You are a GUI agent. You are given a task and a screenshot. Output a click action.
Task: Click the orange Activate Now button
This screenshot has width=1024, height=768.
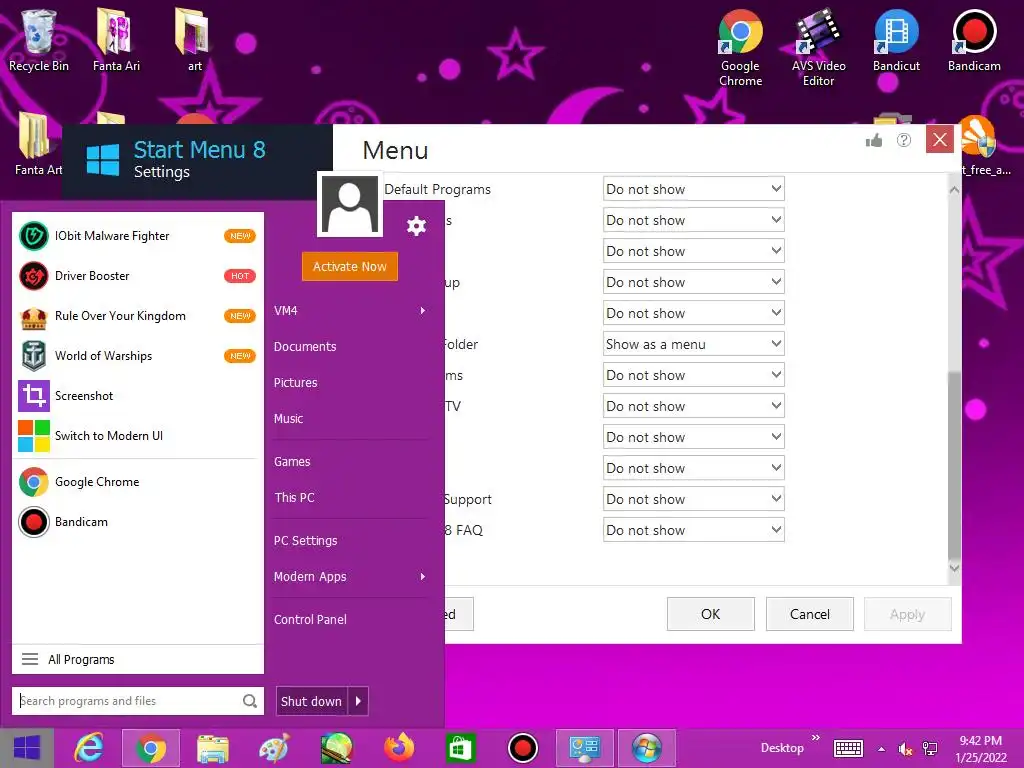[349, 266]
